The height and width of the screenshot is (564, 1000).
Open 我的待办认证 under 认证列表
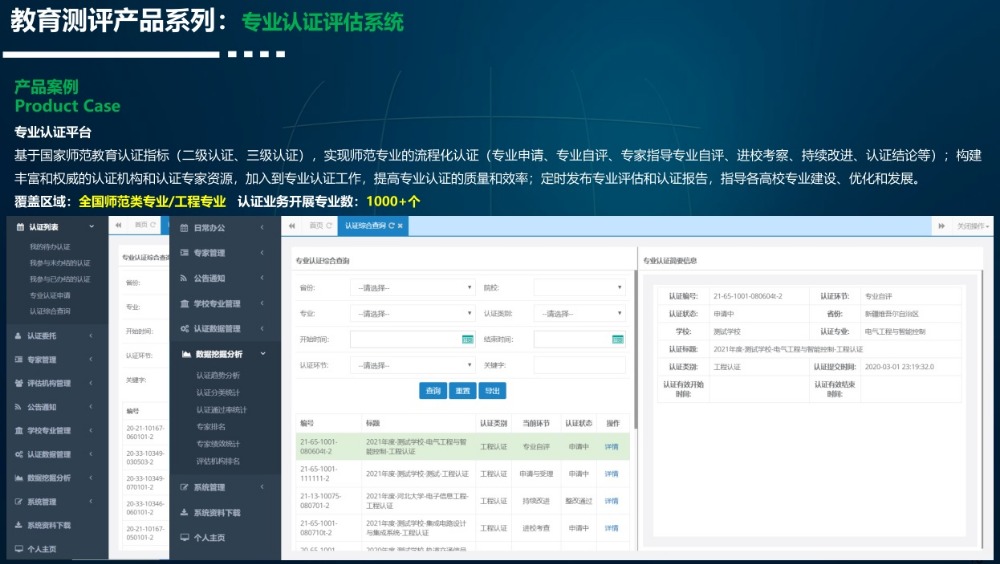pyautogui.click(x=50, y=246)
